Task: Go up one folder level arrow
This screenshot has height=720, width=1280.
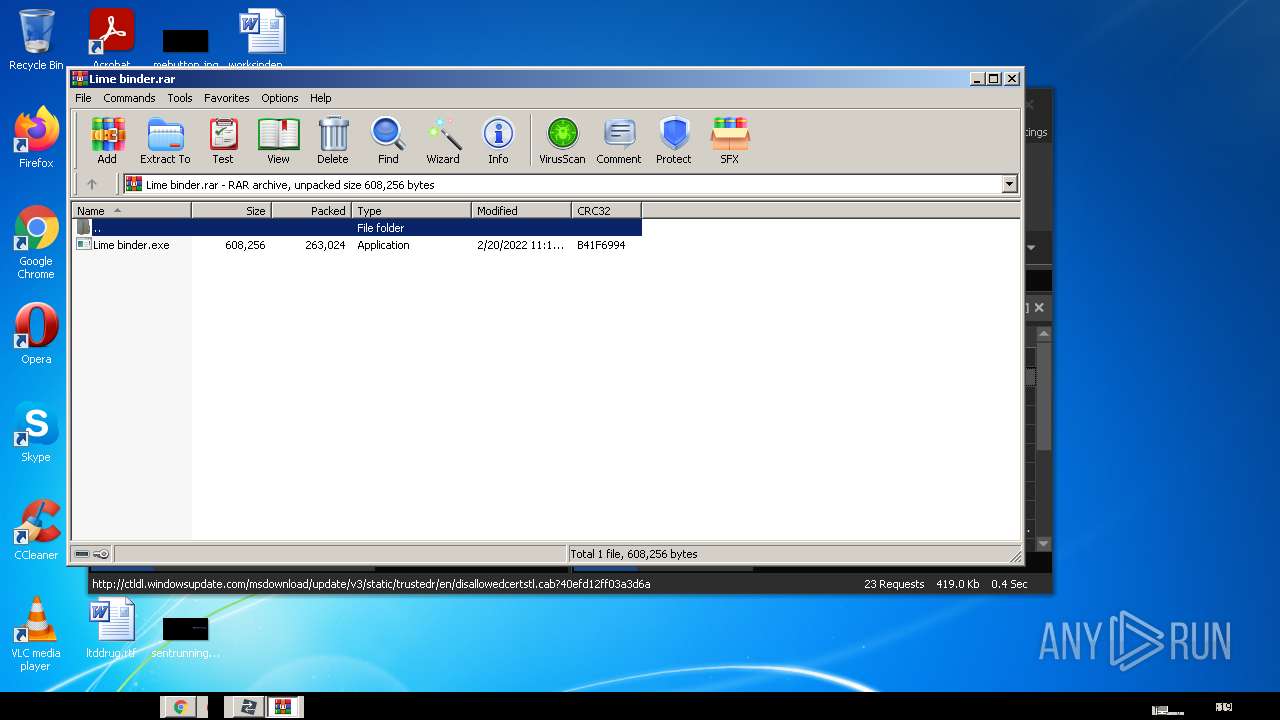Action: point(92,184)
